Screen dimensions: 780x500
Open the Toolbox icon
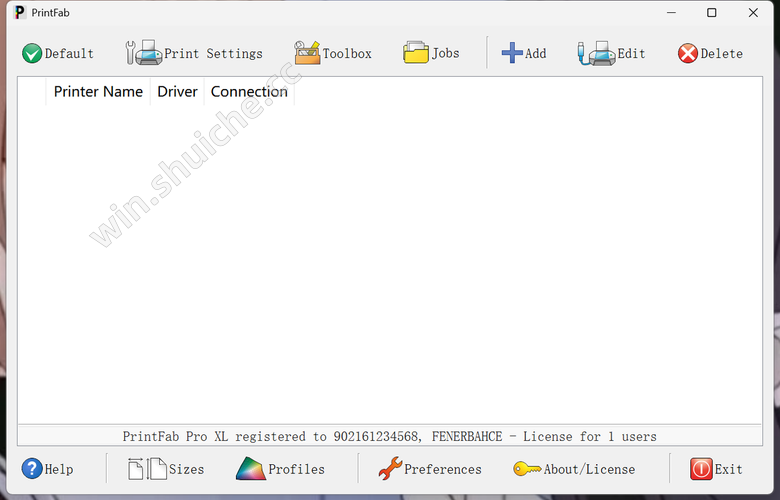click(307, 53)
